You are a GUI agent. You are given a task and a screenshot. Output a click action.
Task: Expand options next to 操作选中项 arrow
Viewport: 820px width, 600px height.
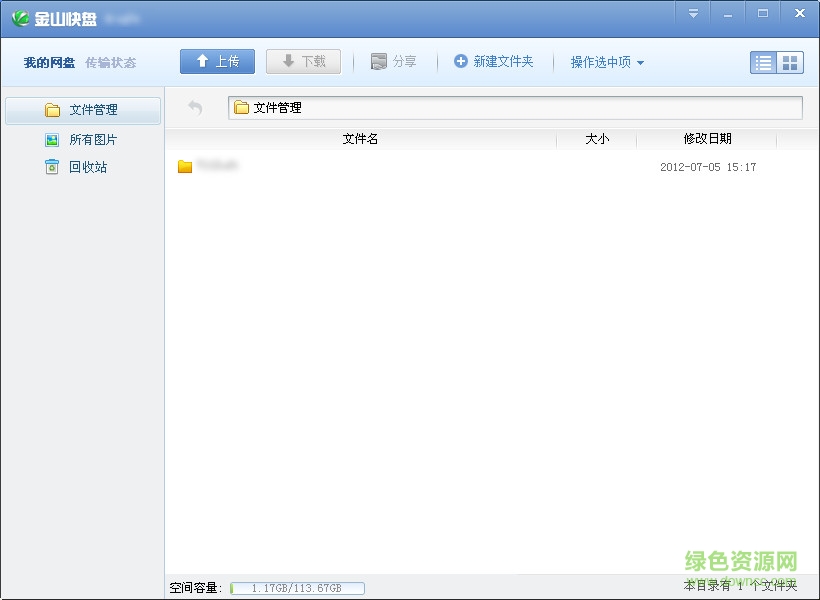point(638,62)
